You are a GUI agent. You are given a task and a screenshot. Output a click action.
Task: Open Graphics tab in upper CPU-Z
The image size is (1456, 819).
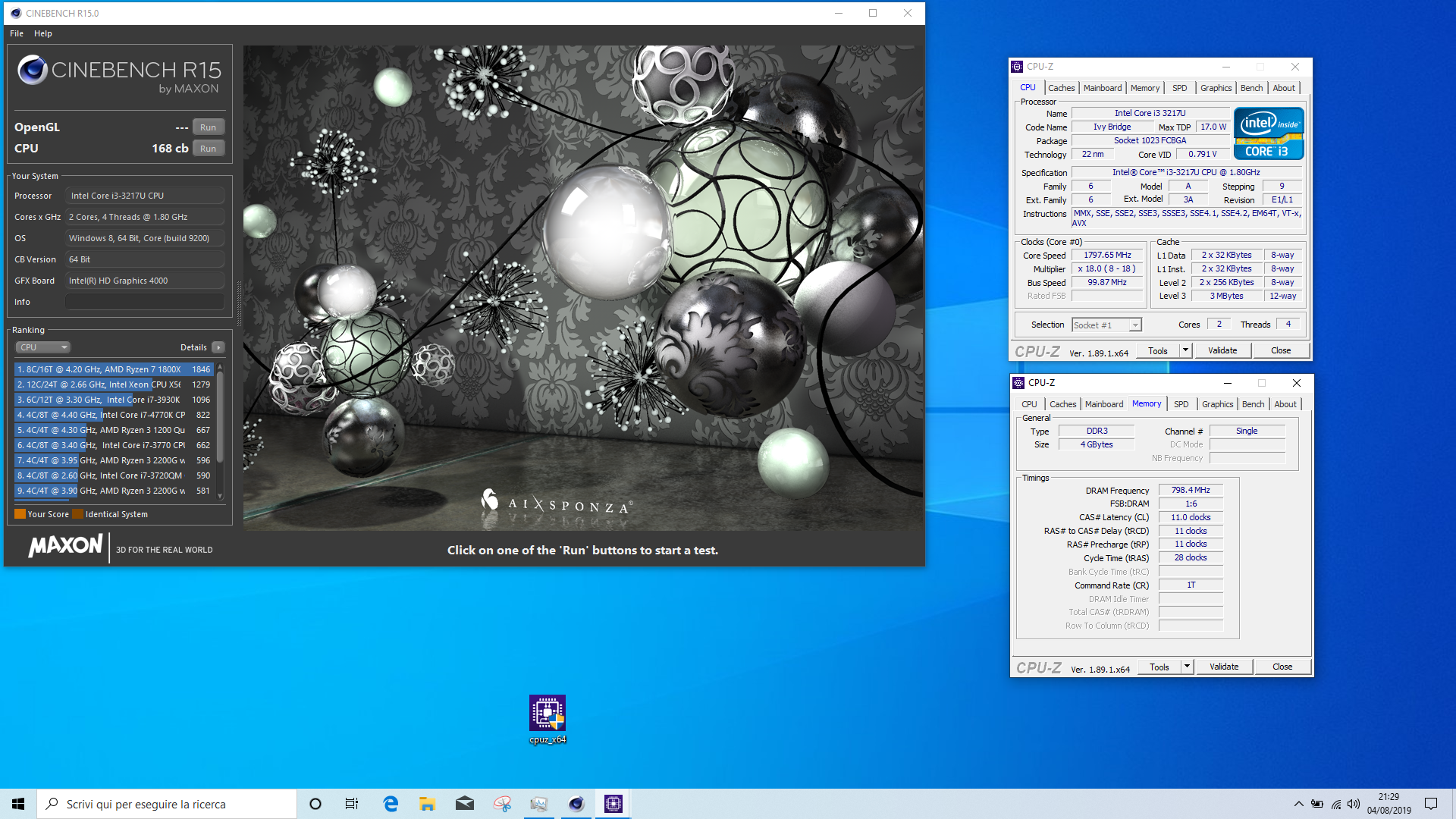click(1216, 88)
